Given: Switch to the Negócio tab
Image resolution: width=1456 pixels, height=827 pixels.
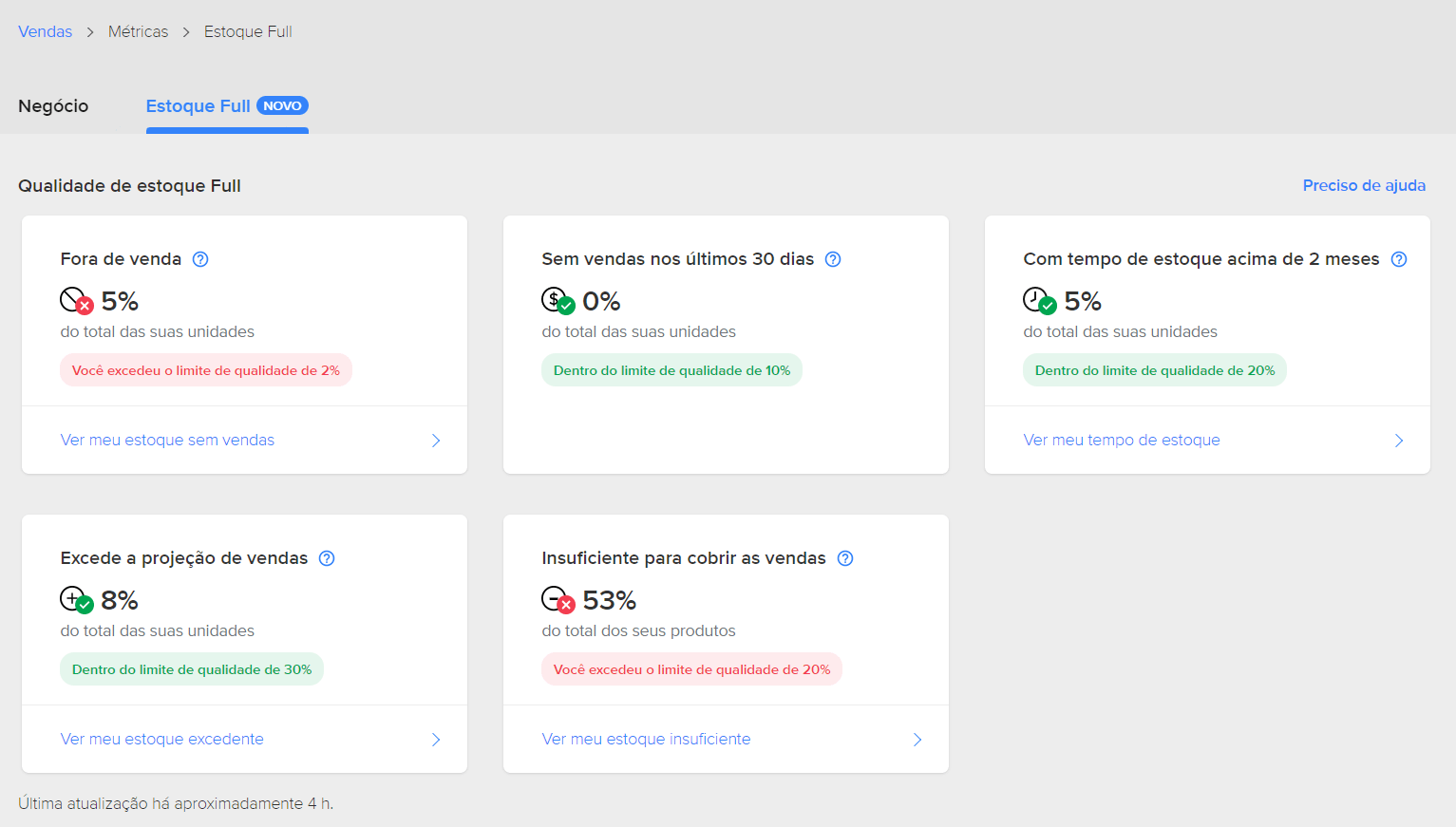Looking at the screenshot, I should click(x=53, y=106).
